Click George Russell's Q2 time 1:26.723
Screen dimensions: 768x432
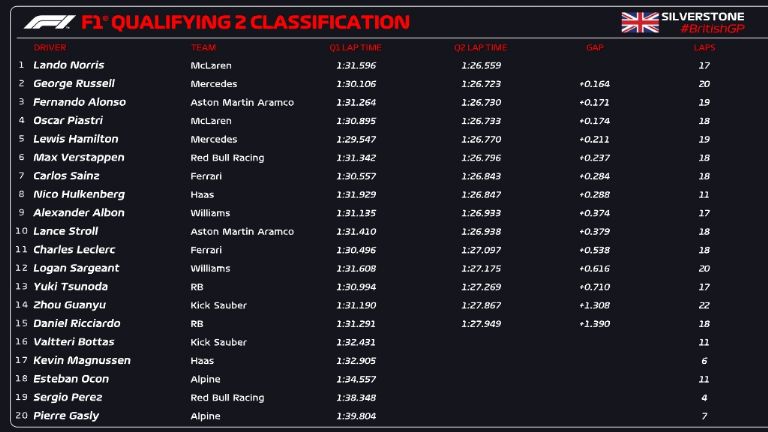480,84
